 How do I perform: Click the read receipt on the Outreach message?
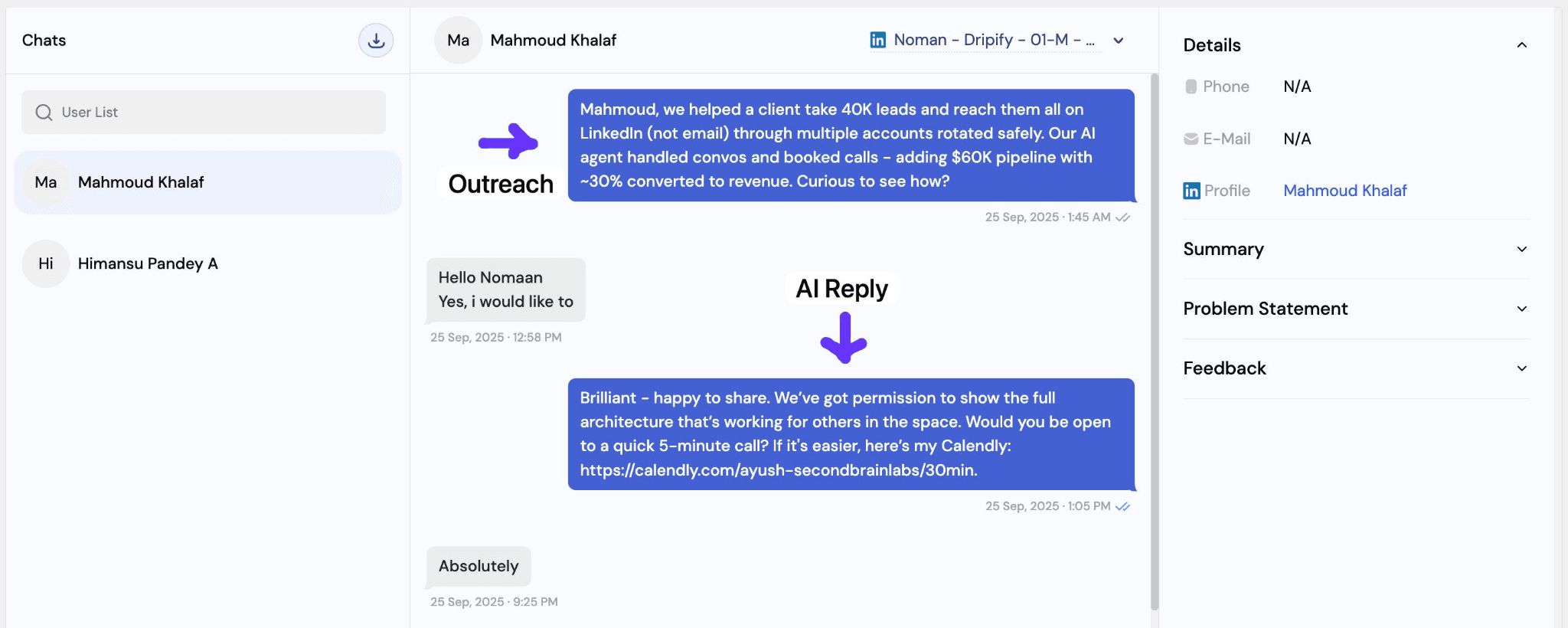click(x=1123, y=217)
